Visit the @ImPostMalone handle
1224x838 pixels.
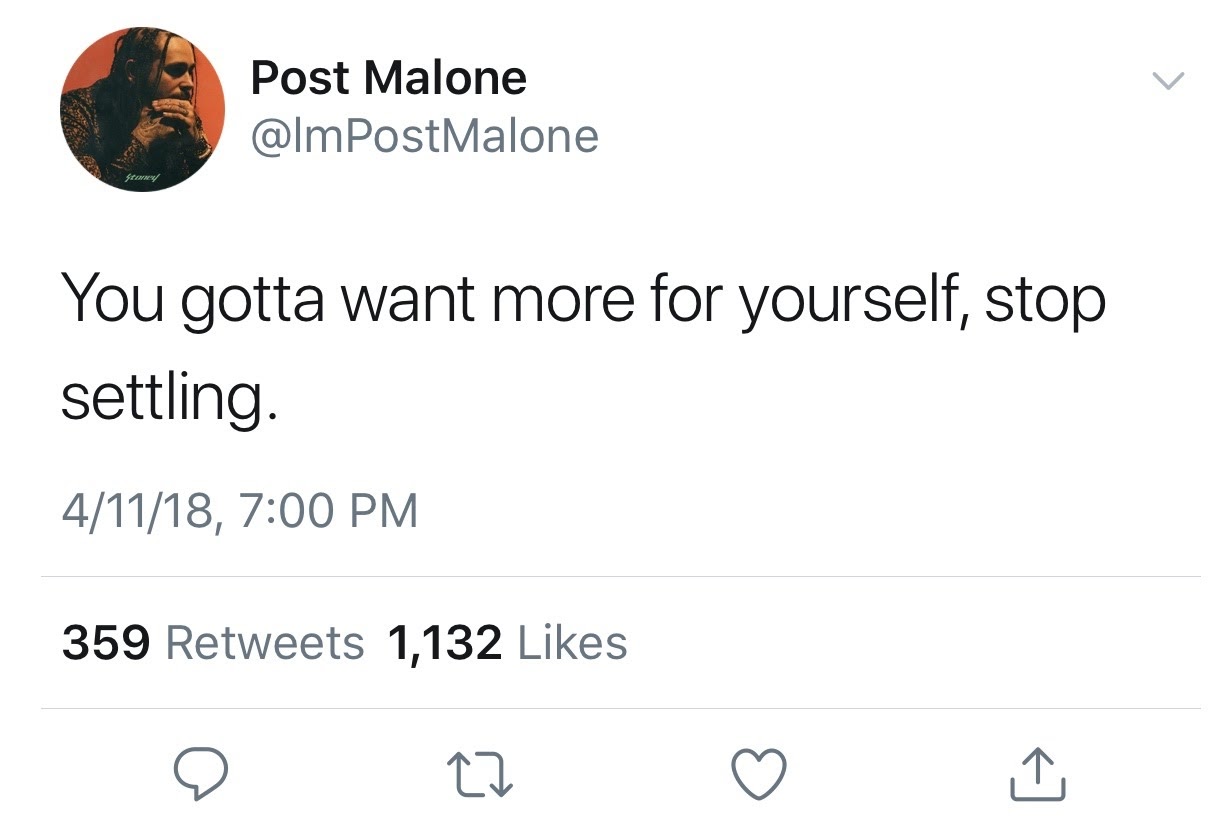click(x=425, y=136)
